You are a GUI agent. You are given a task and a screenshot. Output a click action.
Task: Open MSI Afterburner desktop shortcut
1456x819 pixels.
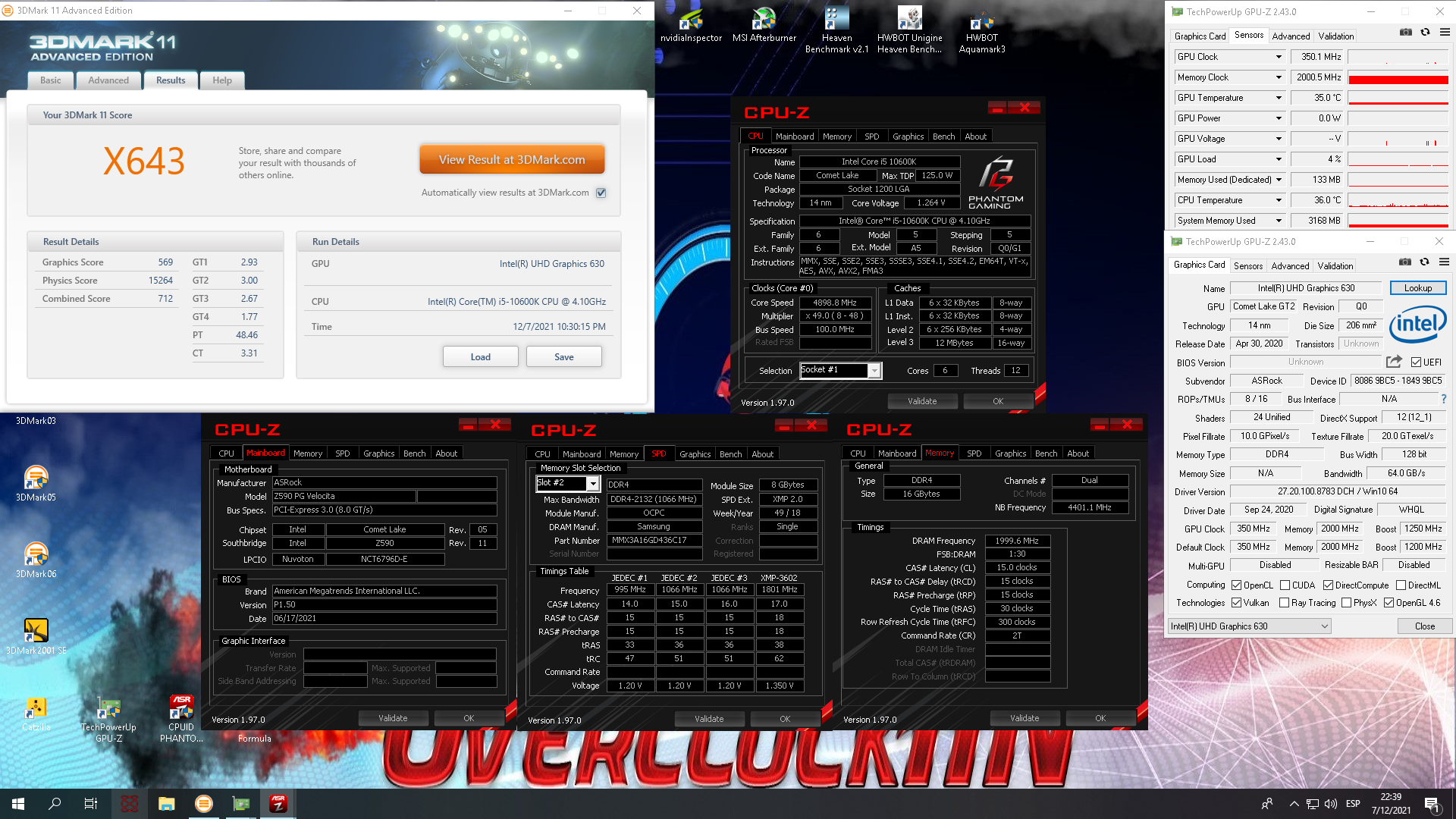764,25
